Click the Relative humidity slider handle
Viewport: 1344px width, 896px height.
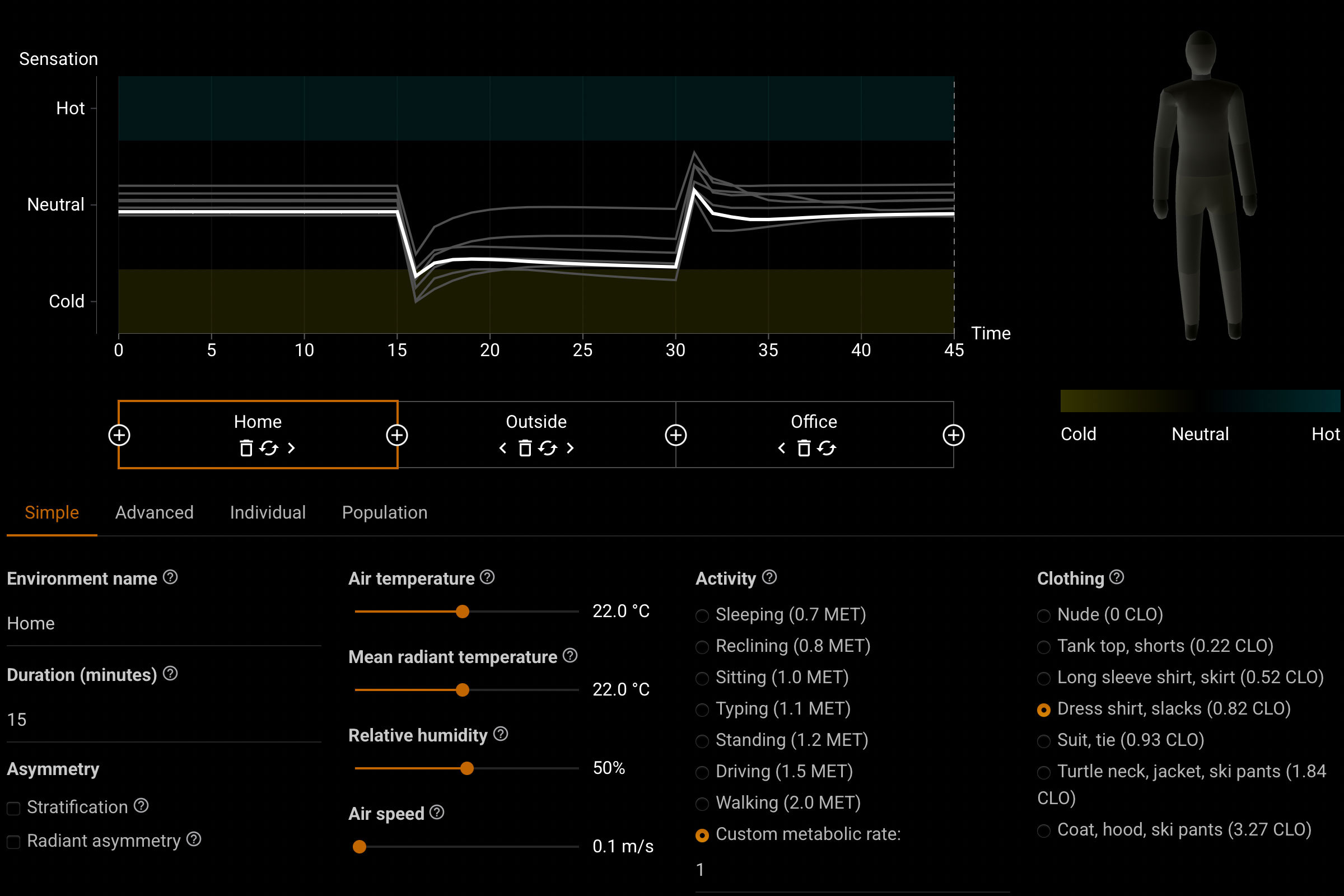(x=467, y=768)
